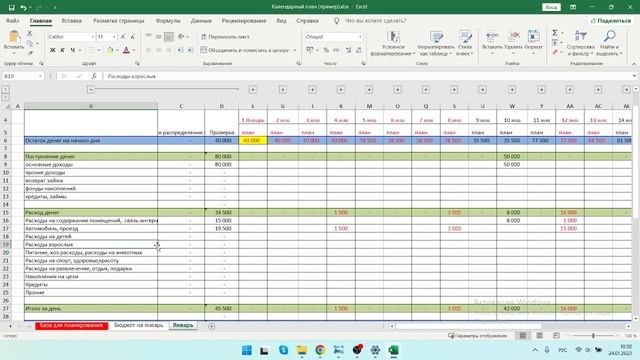The image size is (640, 360).
Task: Switch to Normal view in status bar
Action: pyautogui.click(x=522, y=336)
